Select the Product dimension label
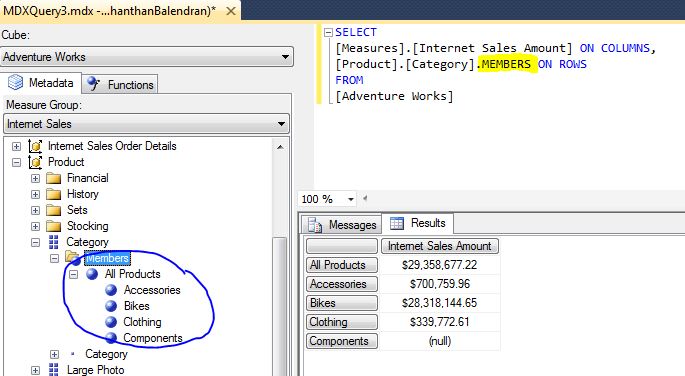The height and width of the screenshot is (376, 685). coord(66,162)
